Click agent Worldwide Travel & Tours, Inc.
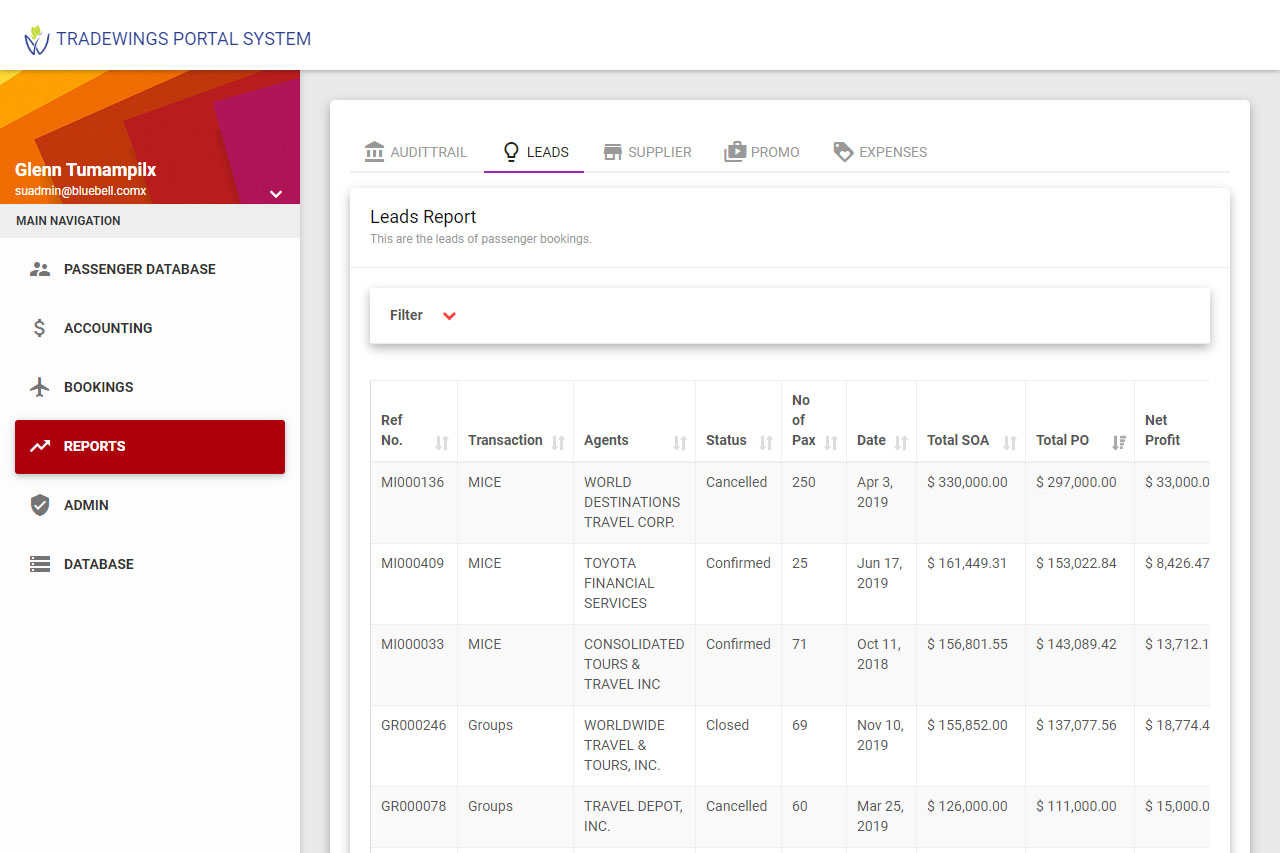 (624, 745)
